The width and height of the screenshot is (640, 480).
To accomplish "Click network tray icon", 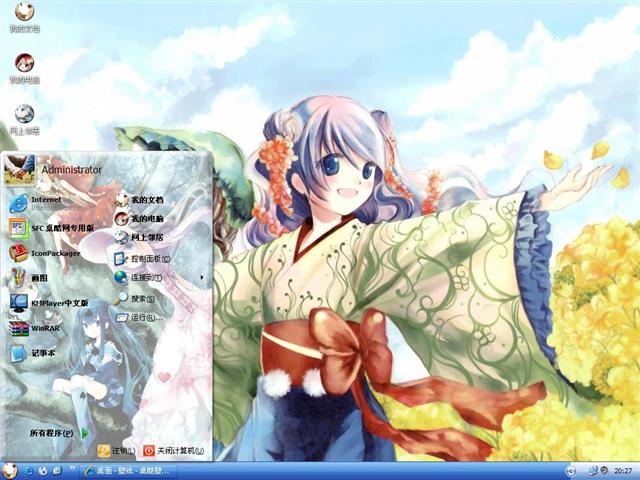I will tap(593, 471).
